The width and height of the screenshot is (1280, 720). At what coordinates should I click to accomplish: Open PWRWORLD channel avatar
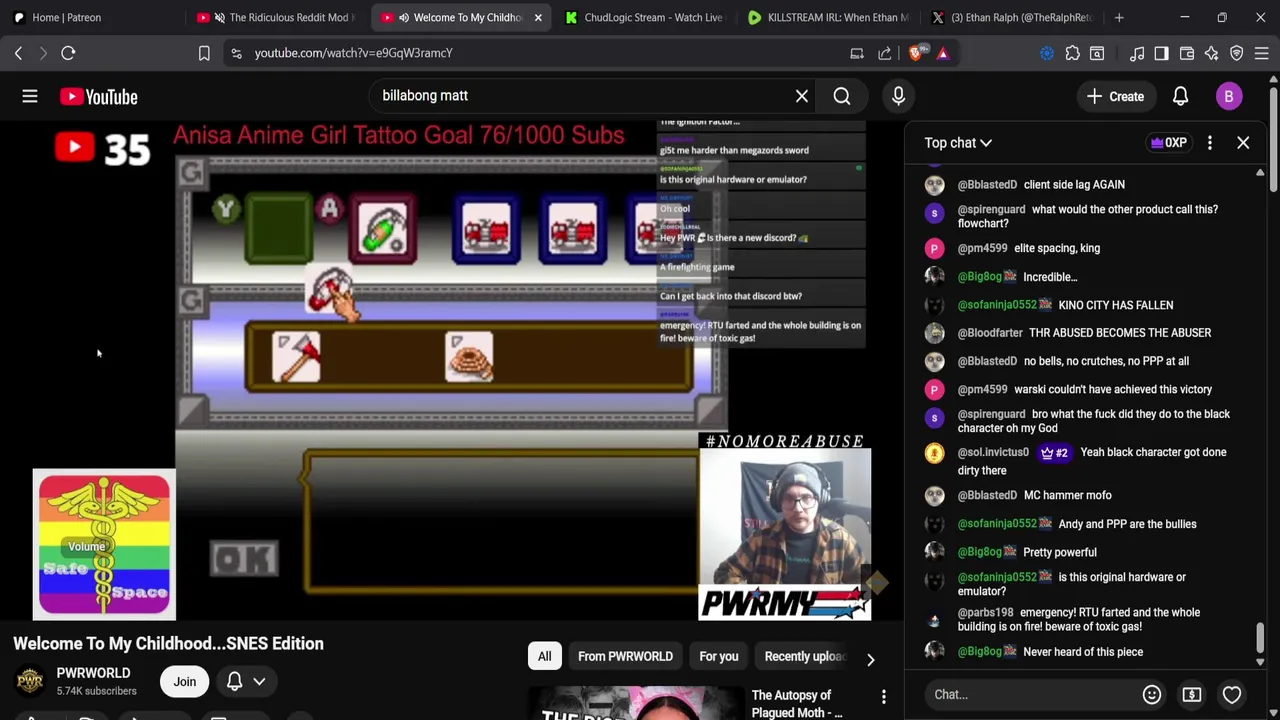click(30, 681)
